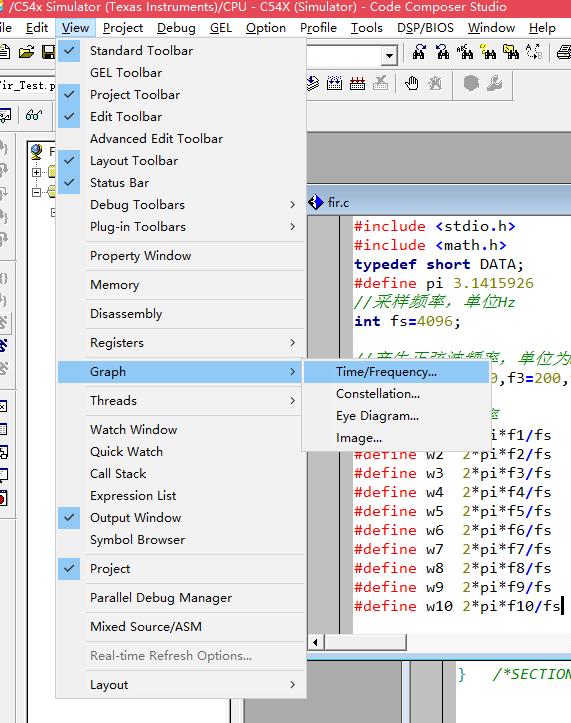Open the Property Window item
Image resolution: width=571 pixels, height=723 pixels.
click(181, 256)
